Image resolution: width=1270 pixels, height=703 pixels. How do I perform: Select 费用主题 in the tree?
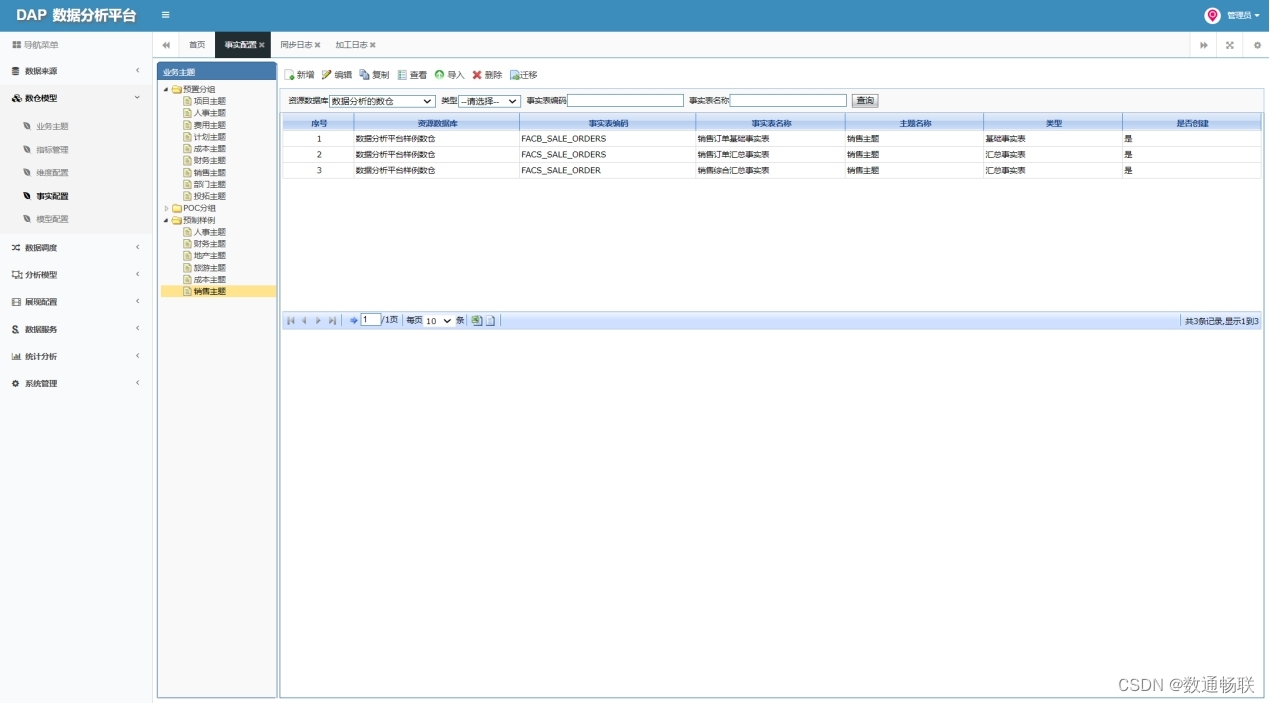[x=209, y=125]
